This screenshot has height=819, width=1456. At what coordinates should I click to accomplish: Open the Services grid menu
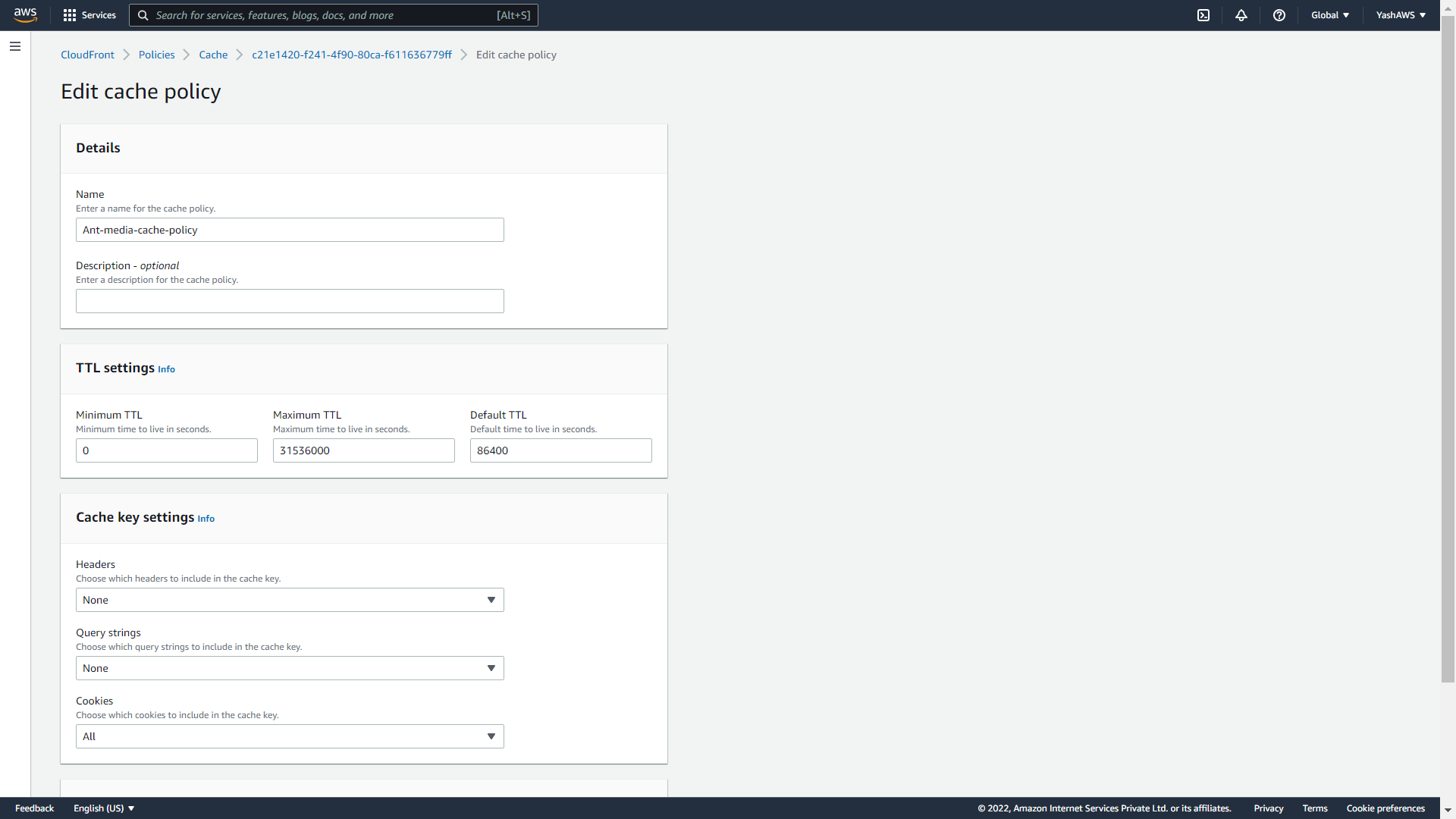[89, 15]
